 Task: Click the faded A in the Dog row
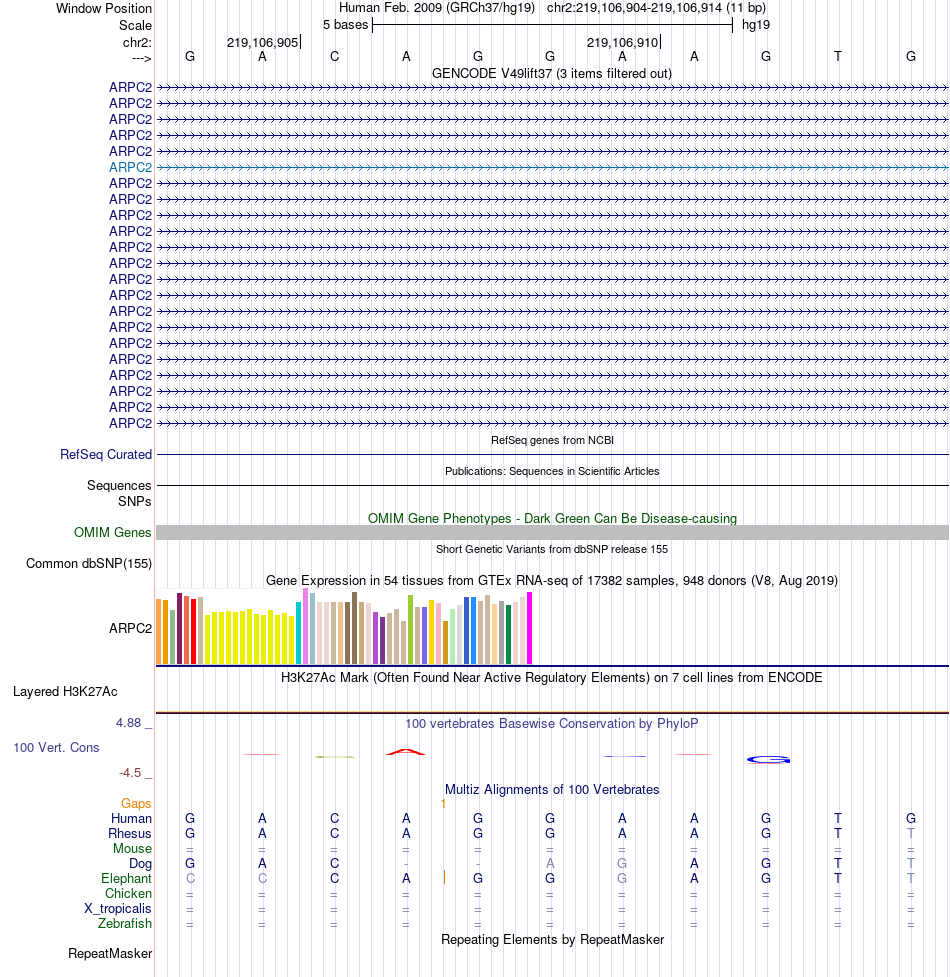point(550,864)
